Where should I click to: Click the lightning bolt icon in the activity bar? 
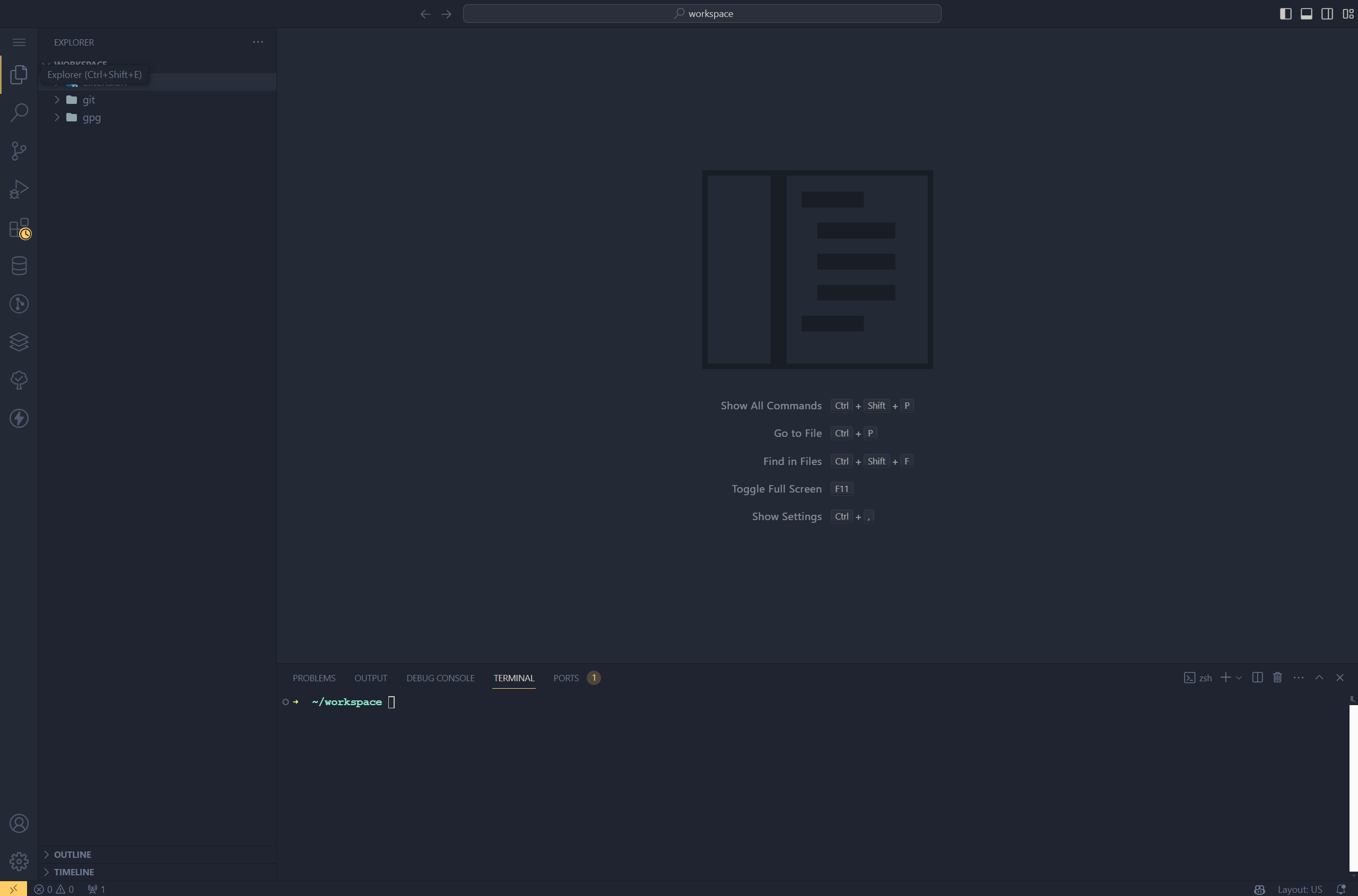[x=19, y=418]
